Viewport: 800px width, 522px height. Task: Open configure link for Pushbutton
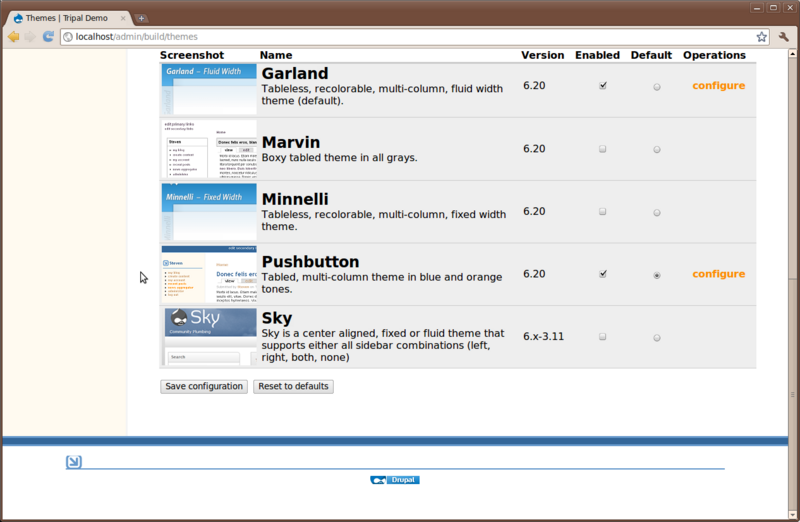(x=718, y=274)
